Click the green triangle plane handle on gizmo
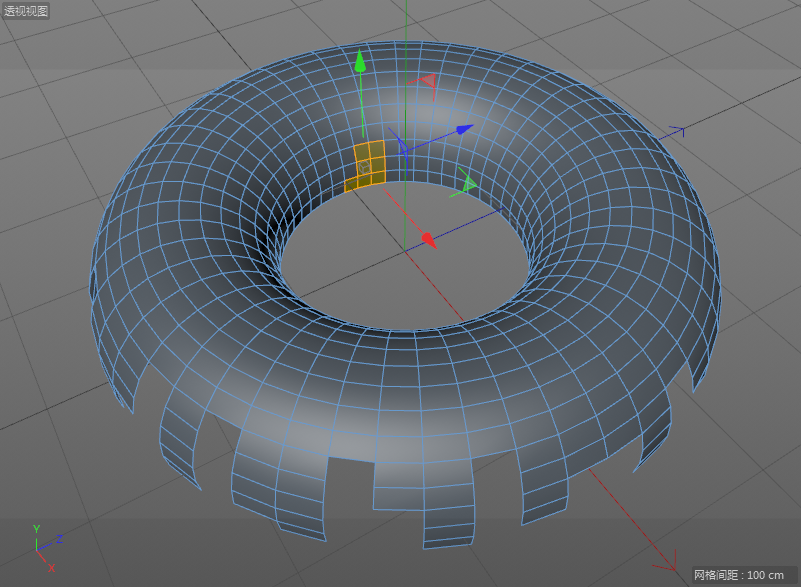Screen dimensions: 801x587 point(468,183)
